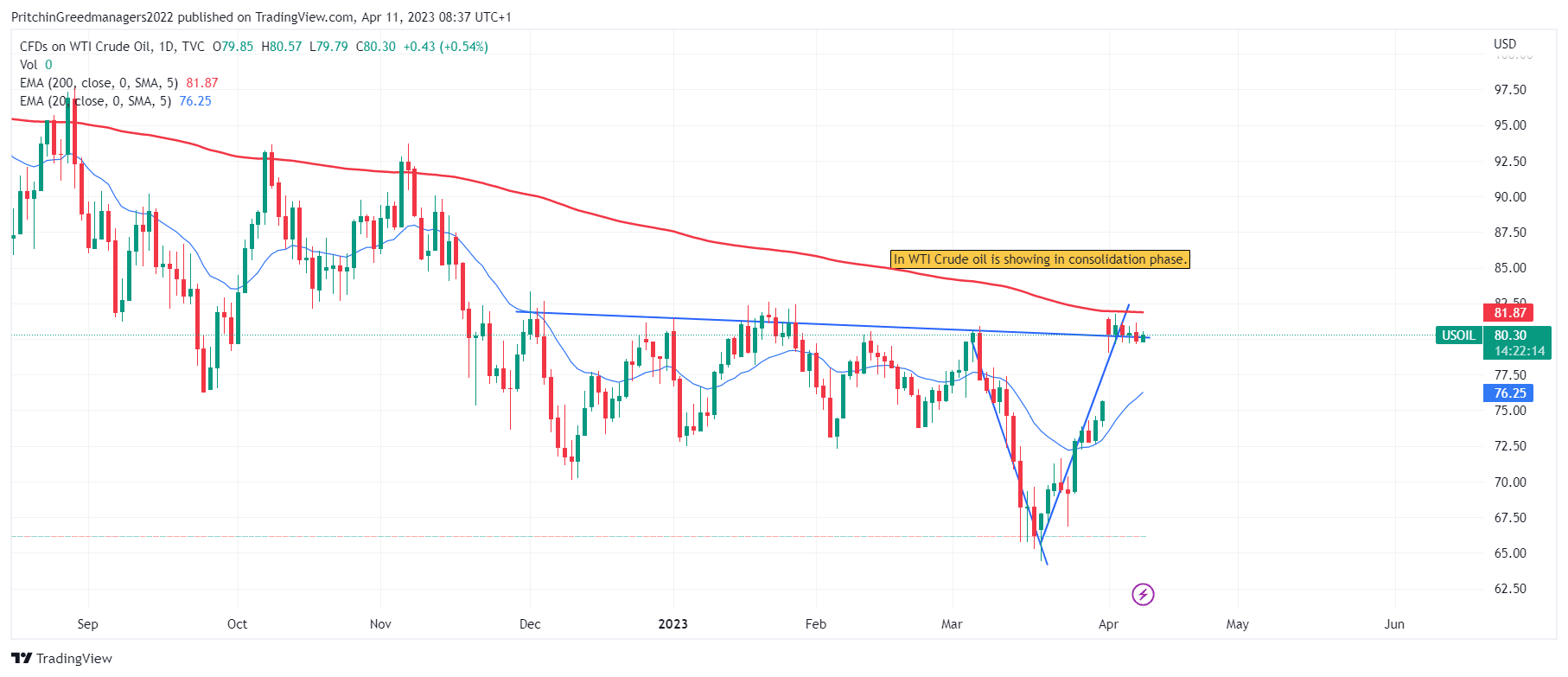Click the 95.00 price scale value

click(x=1510, y=125)
